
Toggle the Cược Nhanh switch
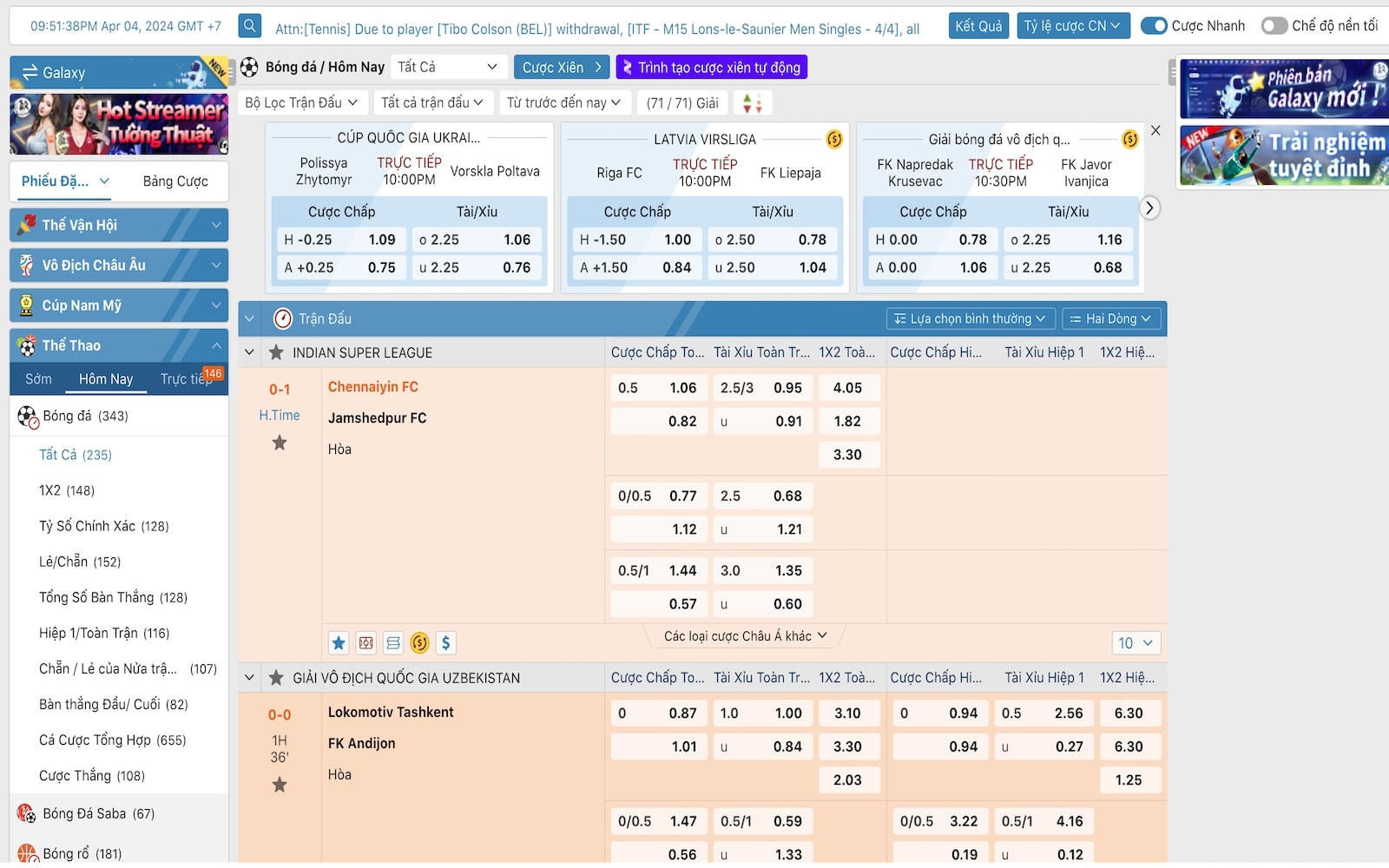click(x=1154, y=26)
